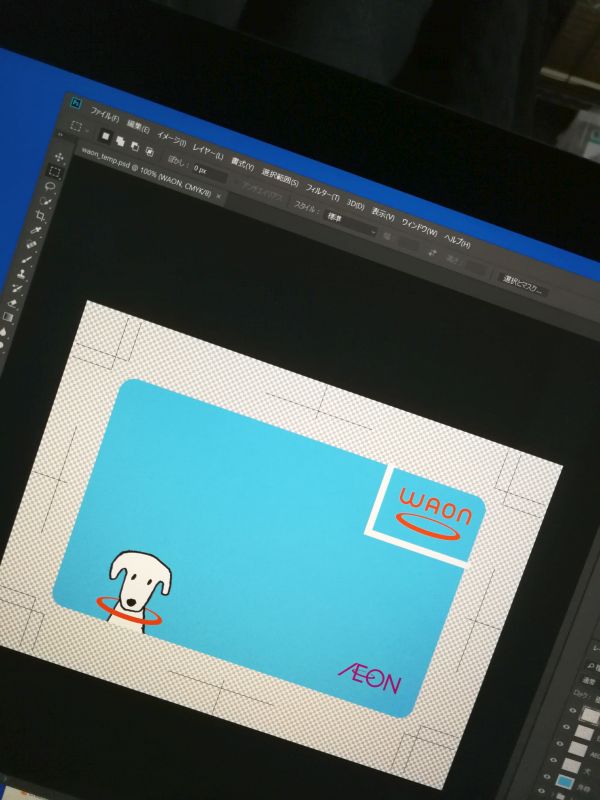Viewport: 600px width, 800px height.
Task: Open the ファイル(F) menu
Action: (x=105, y=114)
